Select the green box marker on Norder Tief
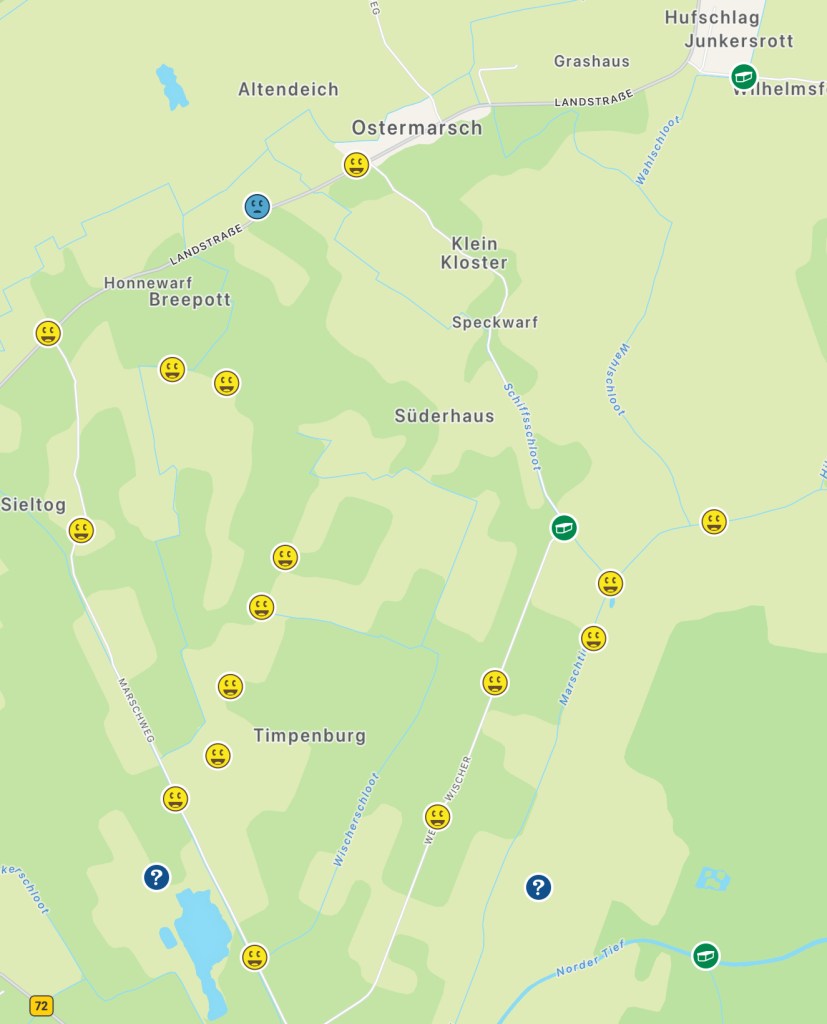This screenshot has height=1024, width=827. pyautogui.click(x=705, y=956)
